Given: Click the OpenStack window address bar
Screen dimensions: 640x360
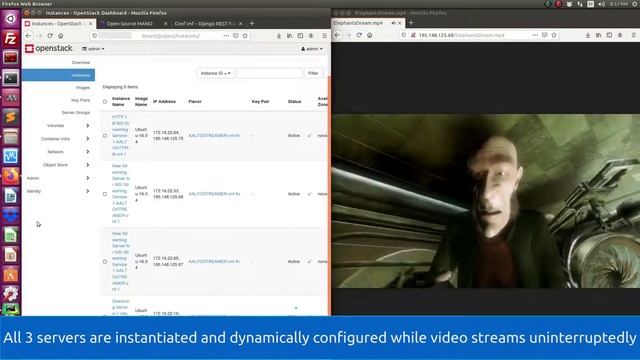Looking at the screenshot, I should [x=169, y=36].
